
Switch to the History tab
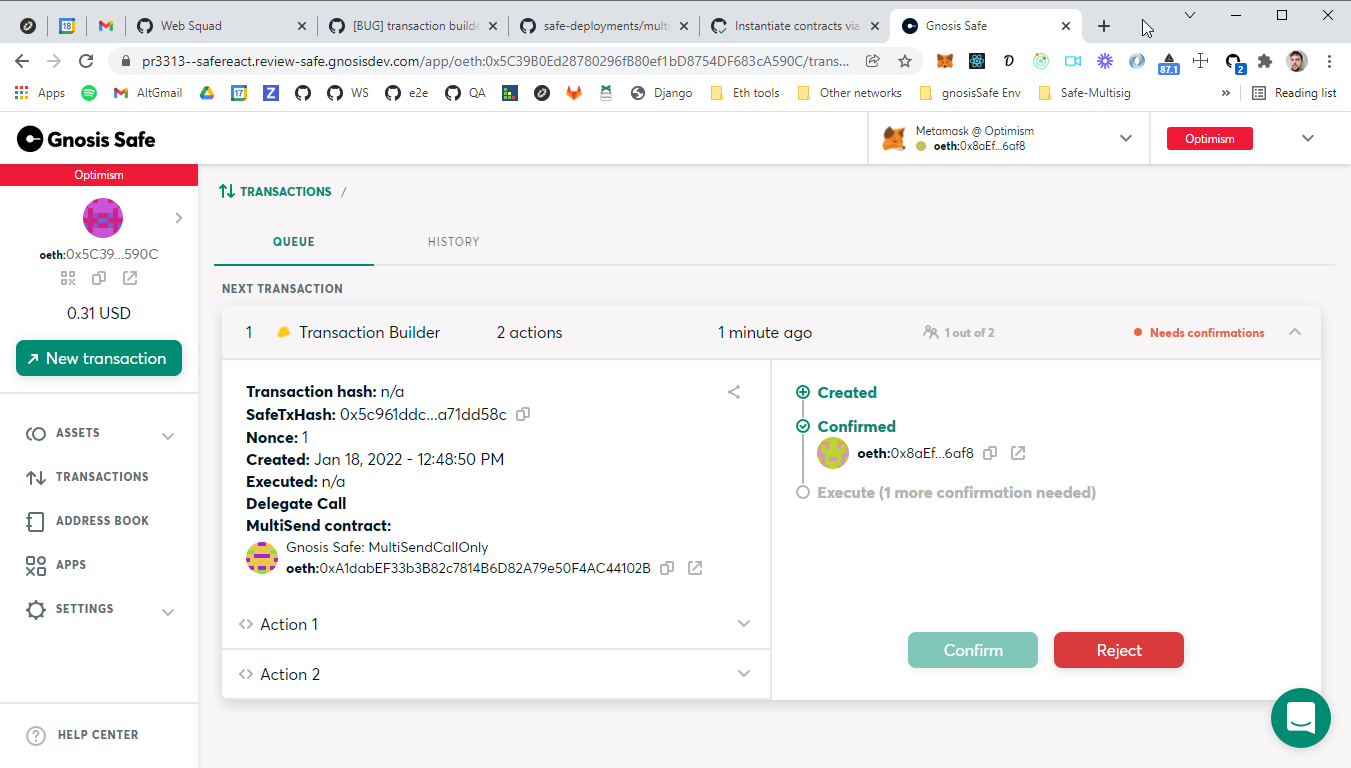click(x=454, y=242)
